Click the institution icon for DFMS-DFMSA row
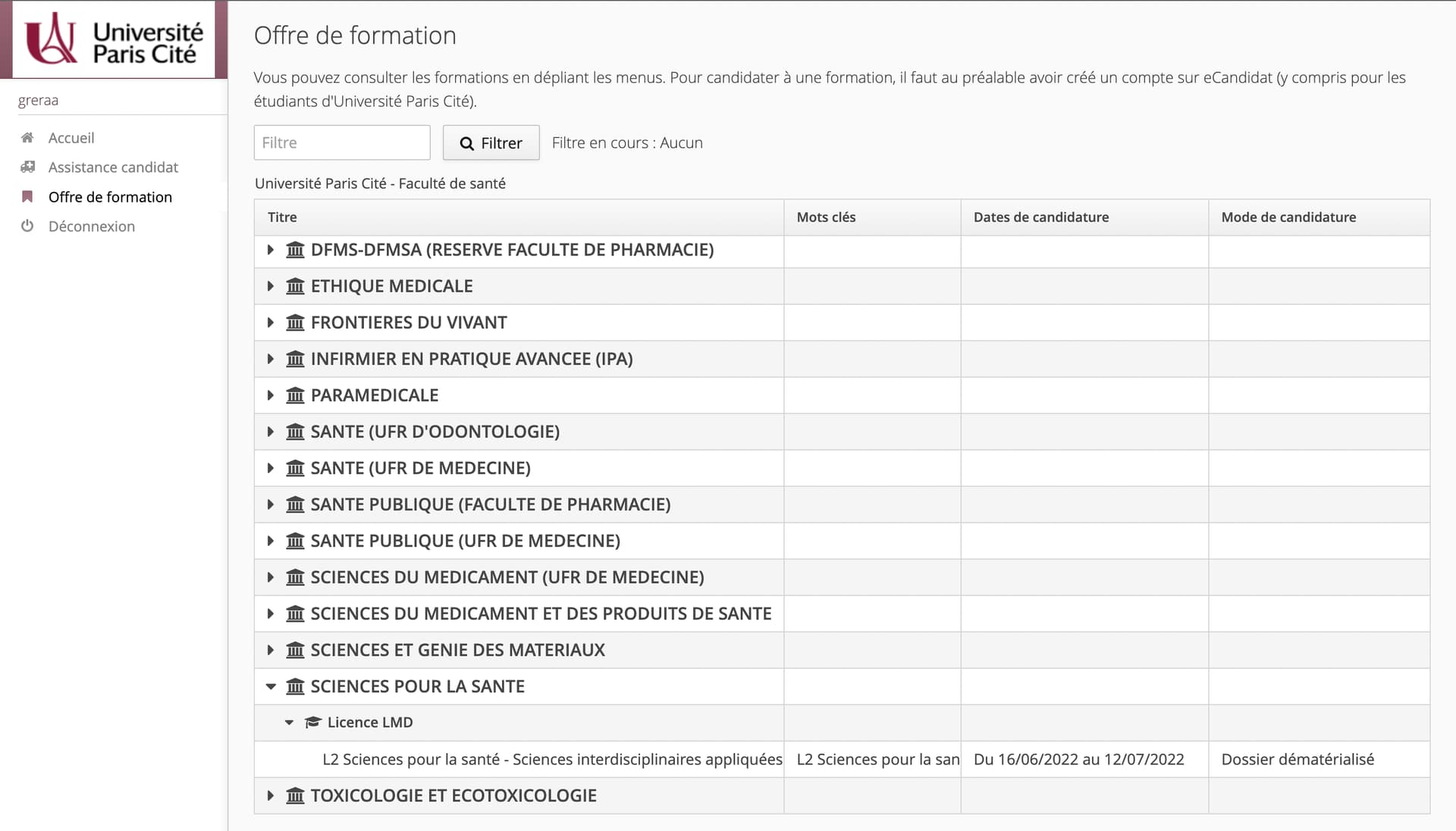Screen dimensions: 1456x831 pyautogui.click(x=295, y=249)
